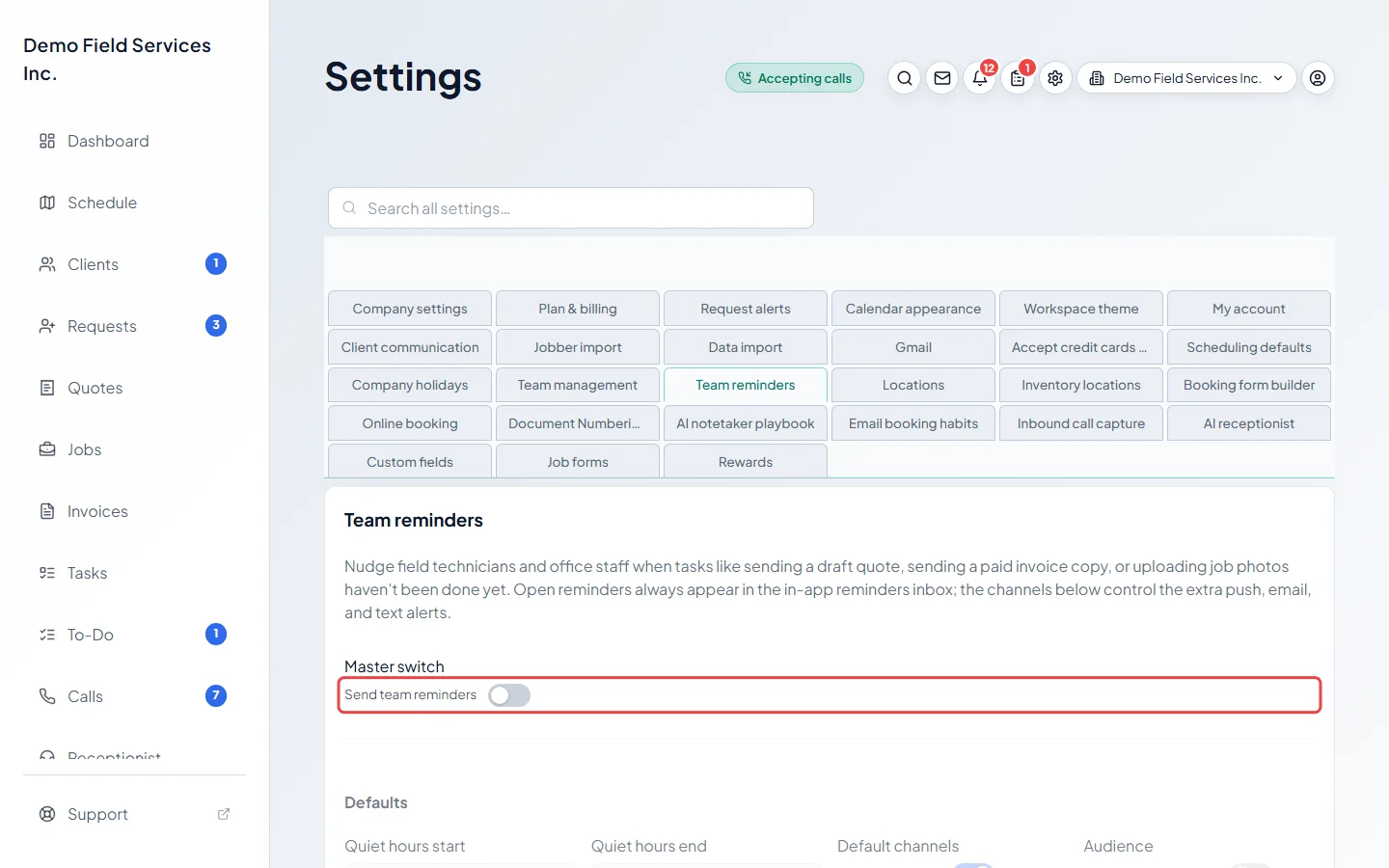Open the Request alerts tab
Viewport: 1389px width, 868px height.
click(746, 309)
